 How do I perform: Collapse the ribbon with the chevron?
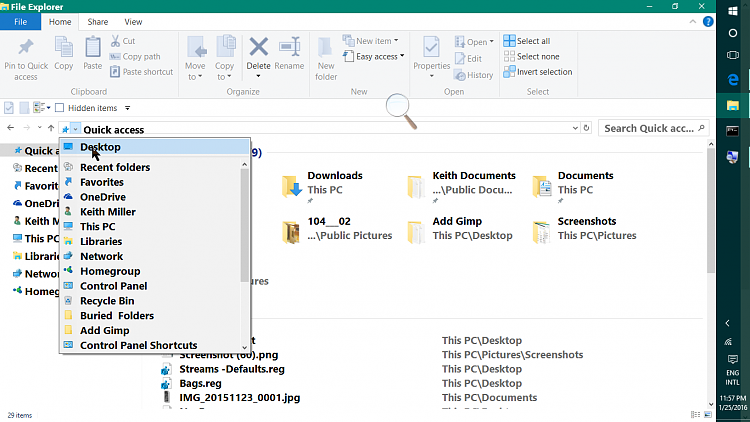(693, 22)
